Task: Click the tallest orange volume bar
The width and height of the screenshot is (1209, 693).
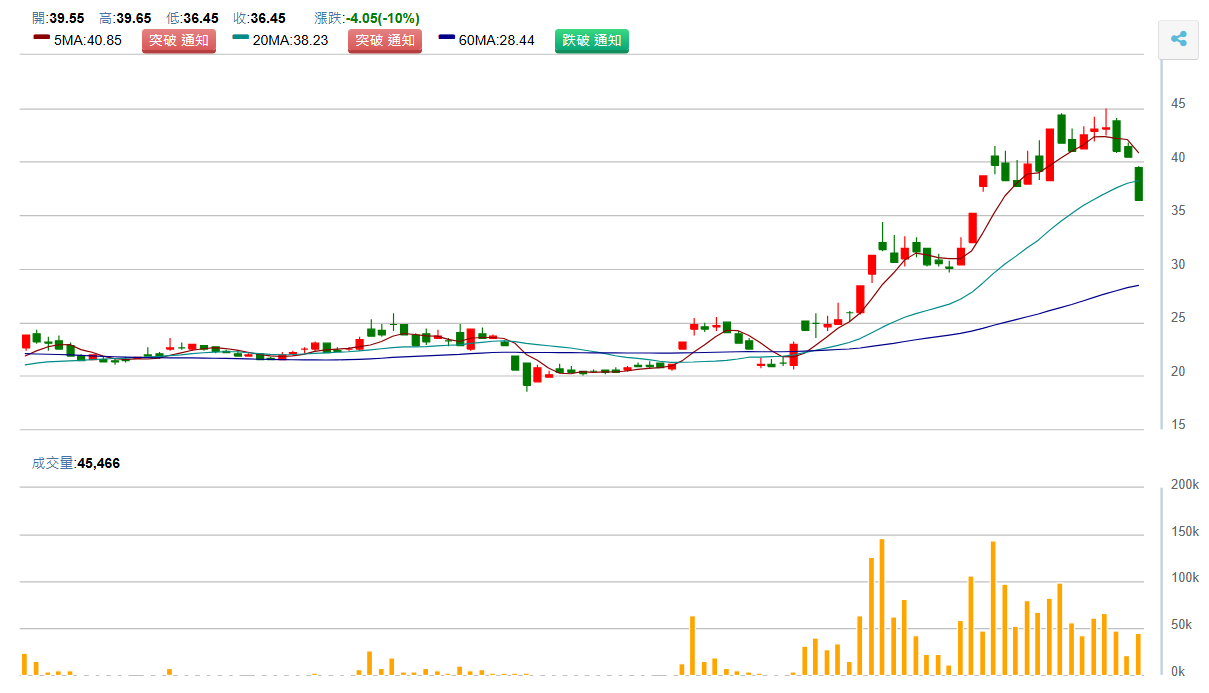Action: (x=882, y=606)
